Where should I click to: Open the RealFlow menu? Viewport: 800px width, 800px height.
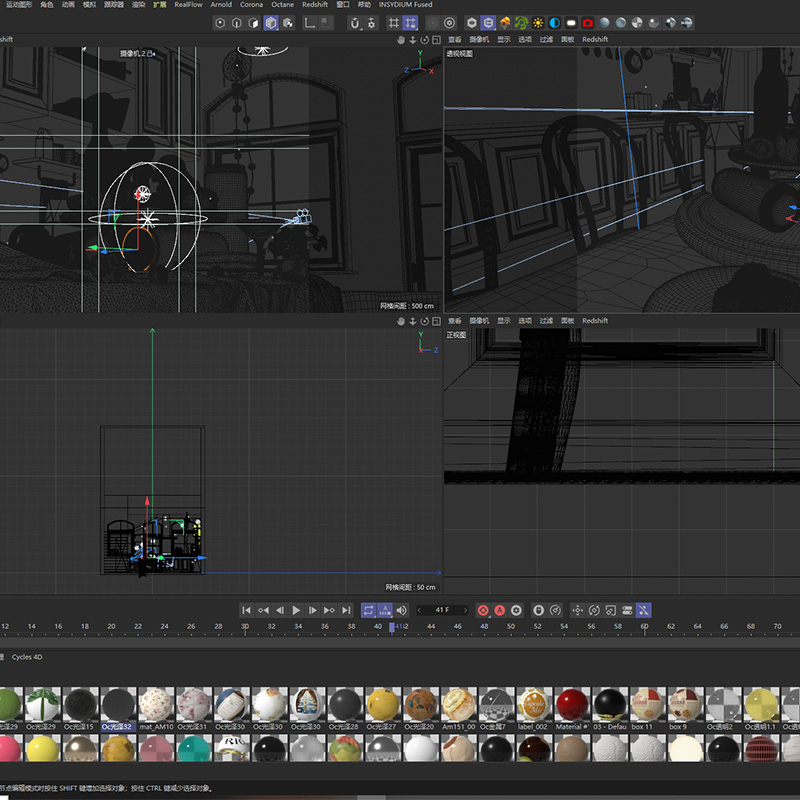pos(188,5)
